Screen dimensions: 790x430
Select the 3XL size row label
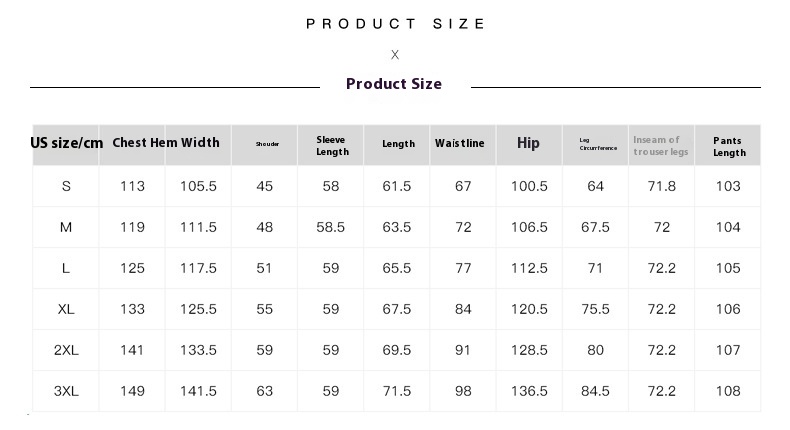click(66, 391)
